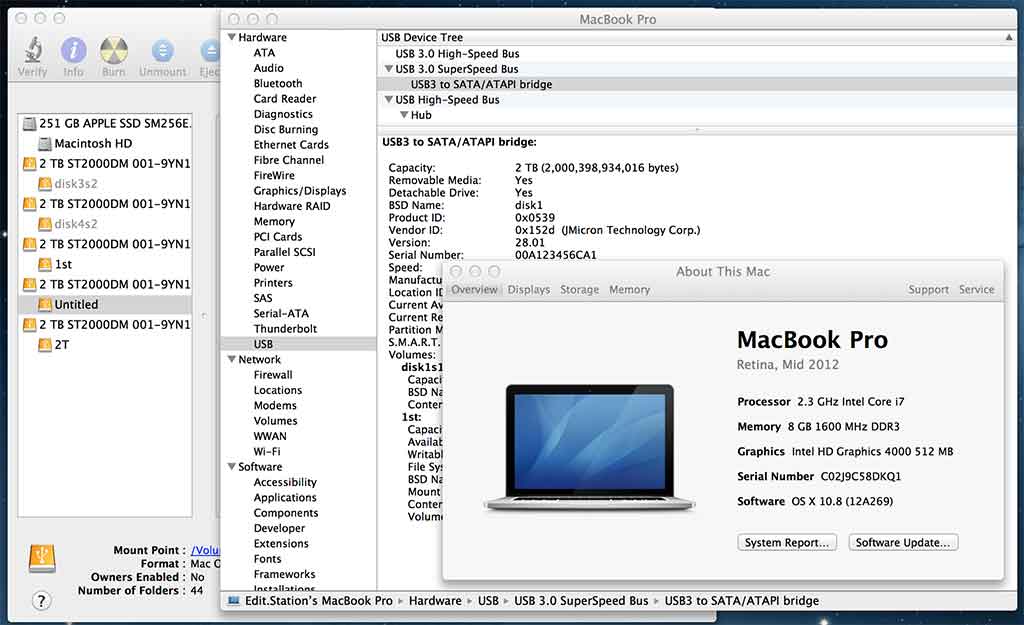Collapse the USB 3.0 SuperSpeed Bus node
Image resolution: width=1024 pixels, height=625 pixels.
pos(389,69)
